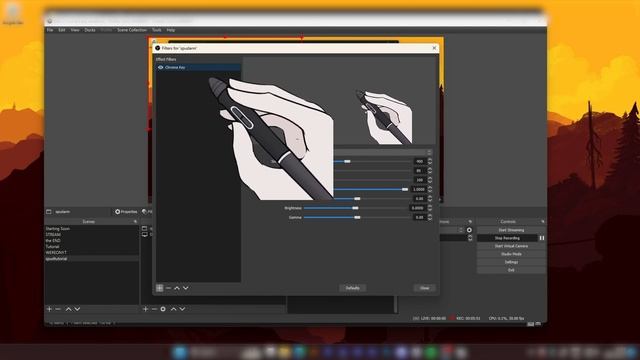
Task: Click the Brightness value field
Action: click(419, 208)
